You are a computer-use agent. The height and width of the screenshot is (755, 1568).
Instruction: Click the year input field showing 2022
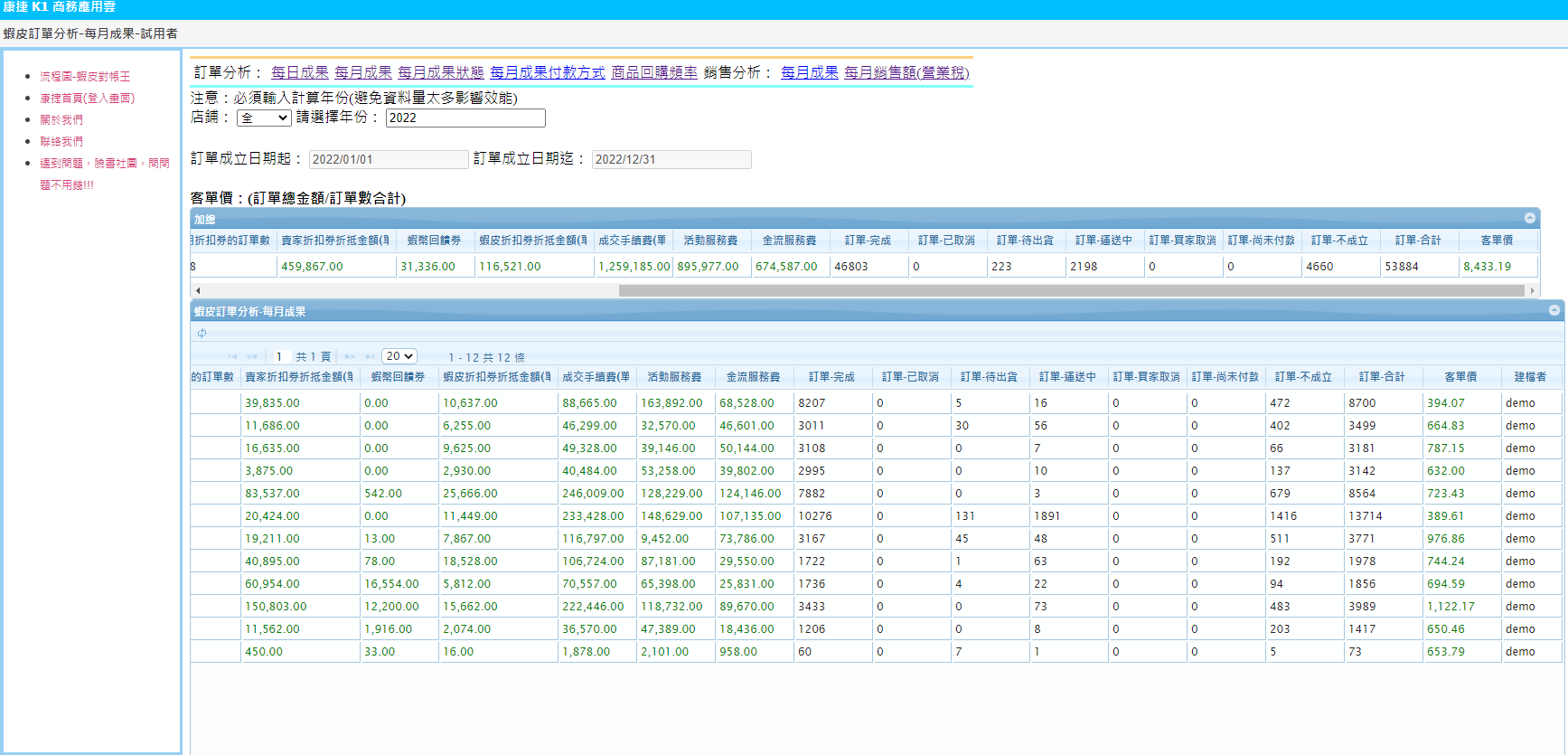click(x=465, y=118)
